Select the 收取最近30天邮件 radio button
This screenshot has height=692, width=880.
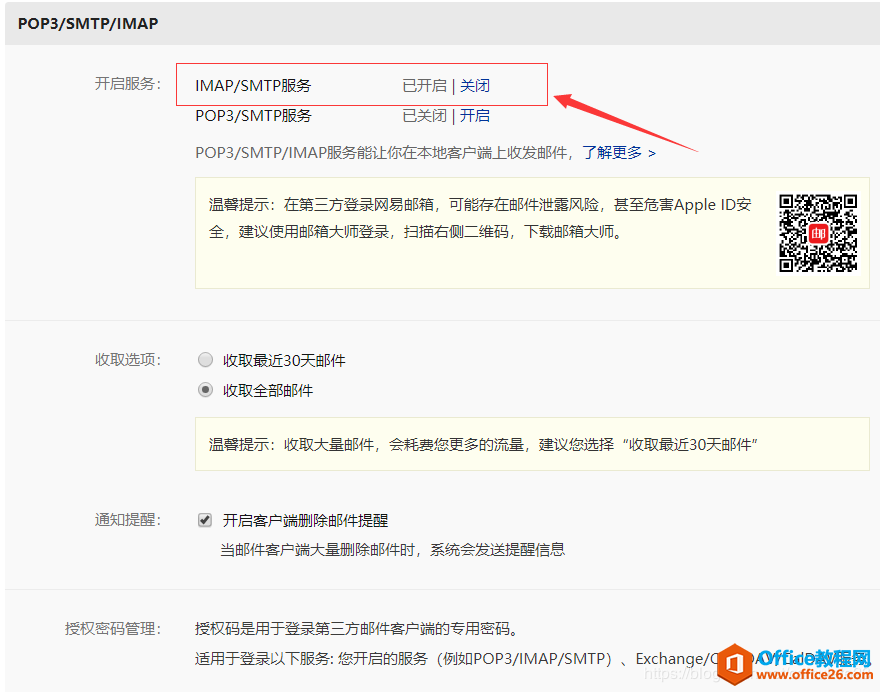point(205,360)
